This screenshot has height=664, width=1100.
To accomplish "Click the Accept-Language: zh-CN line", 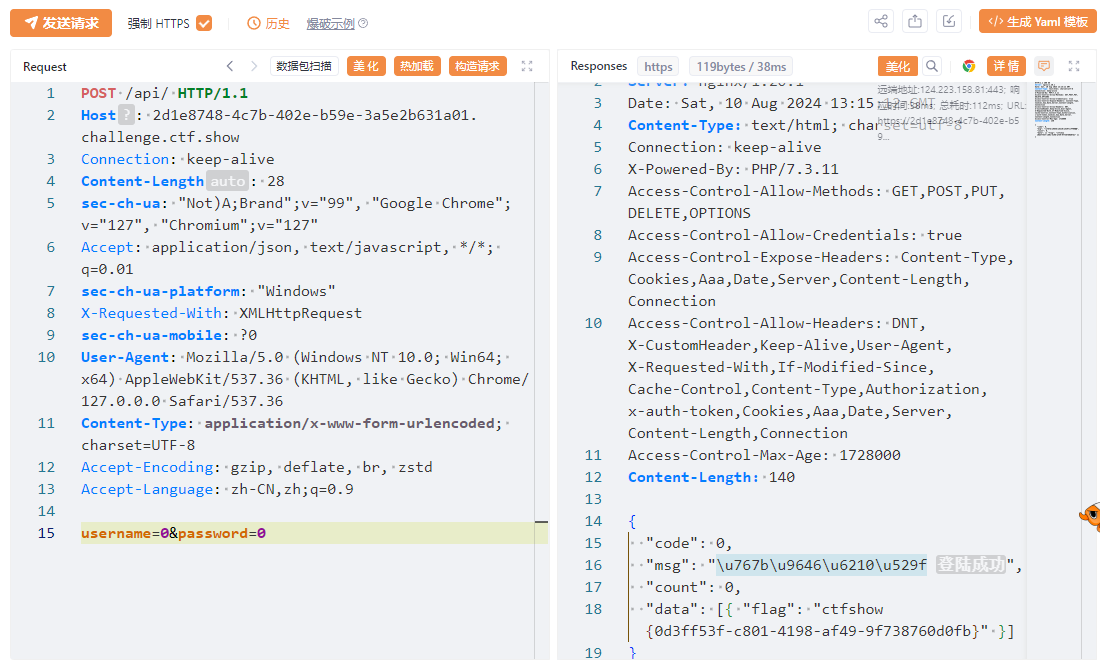I will pos(217,489).
